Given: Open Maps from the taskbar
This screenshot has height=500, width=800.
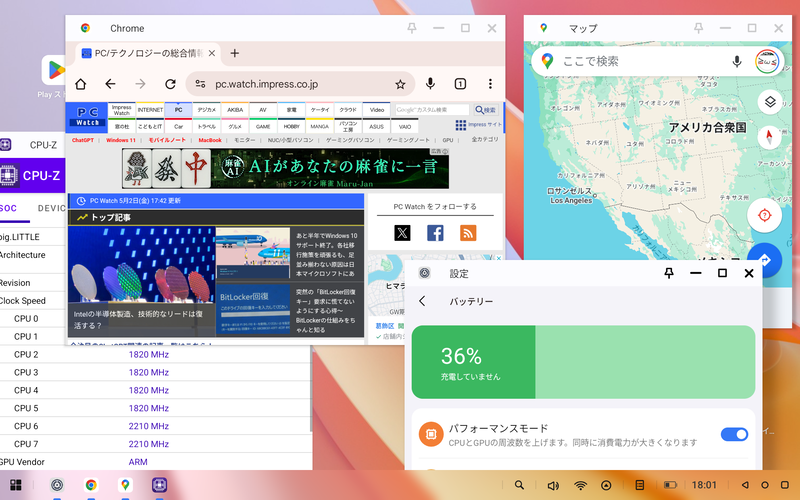Looking at the screenshot, I should (x=125, y=485).
